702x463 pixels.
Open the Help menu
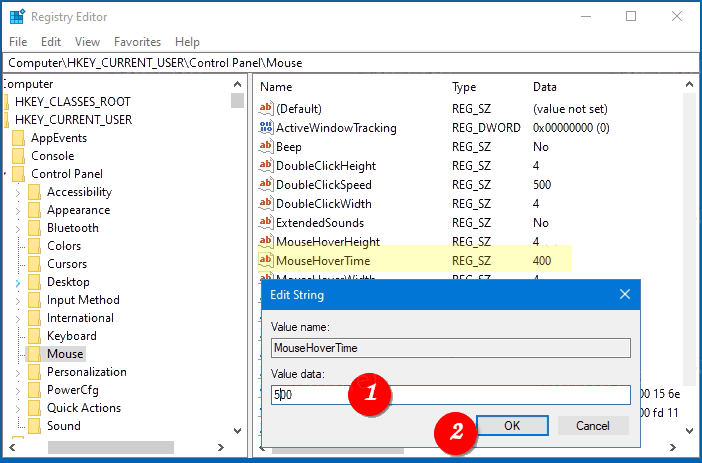pyautogui.click(x=187, y=42)
